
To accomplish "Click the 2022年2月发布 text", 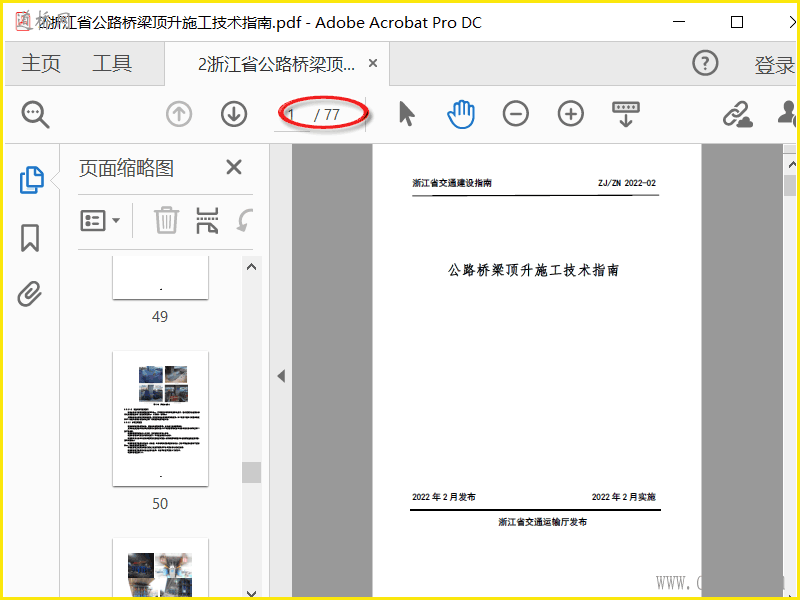I will 444,497.
